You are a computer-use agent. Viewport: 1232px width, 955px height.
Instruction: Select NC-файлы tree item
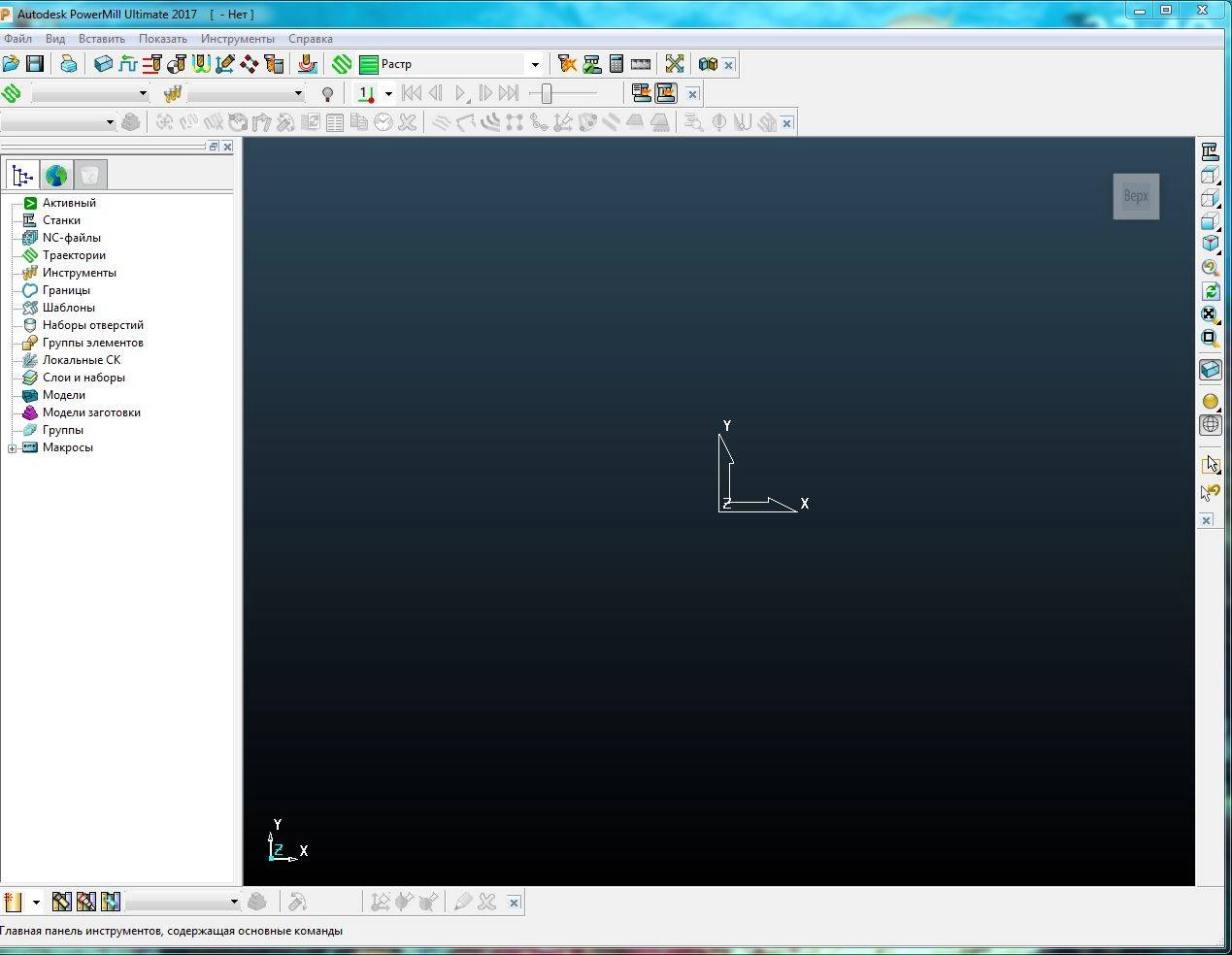click(71, 238)
